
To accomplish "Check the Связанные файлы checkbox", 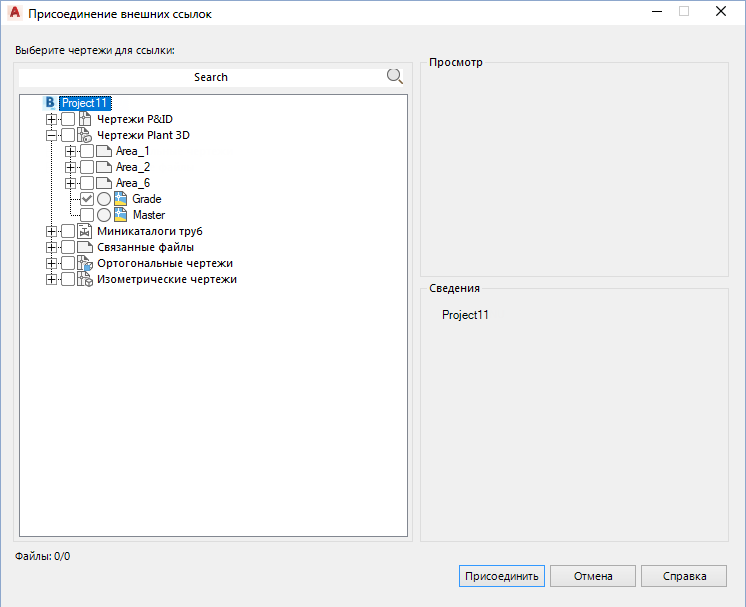I will (68, 247).
